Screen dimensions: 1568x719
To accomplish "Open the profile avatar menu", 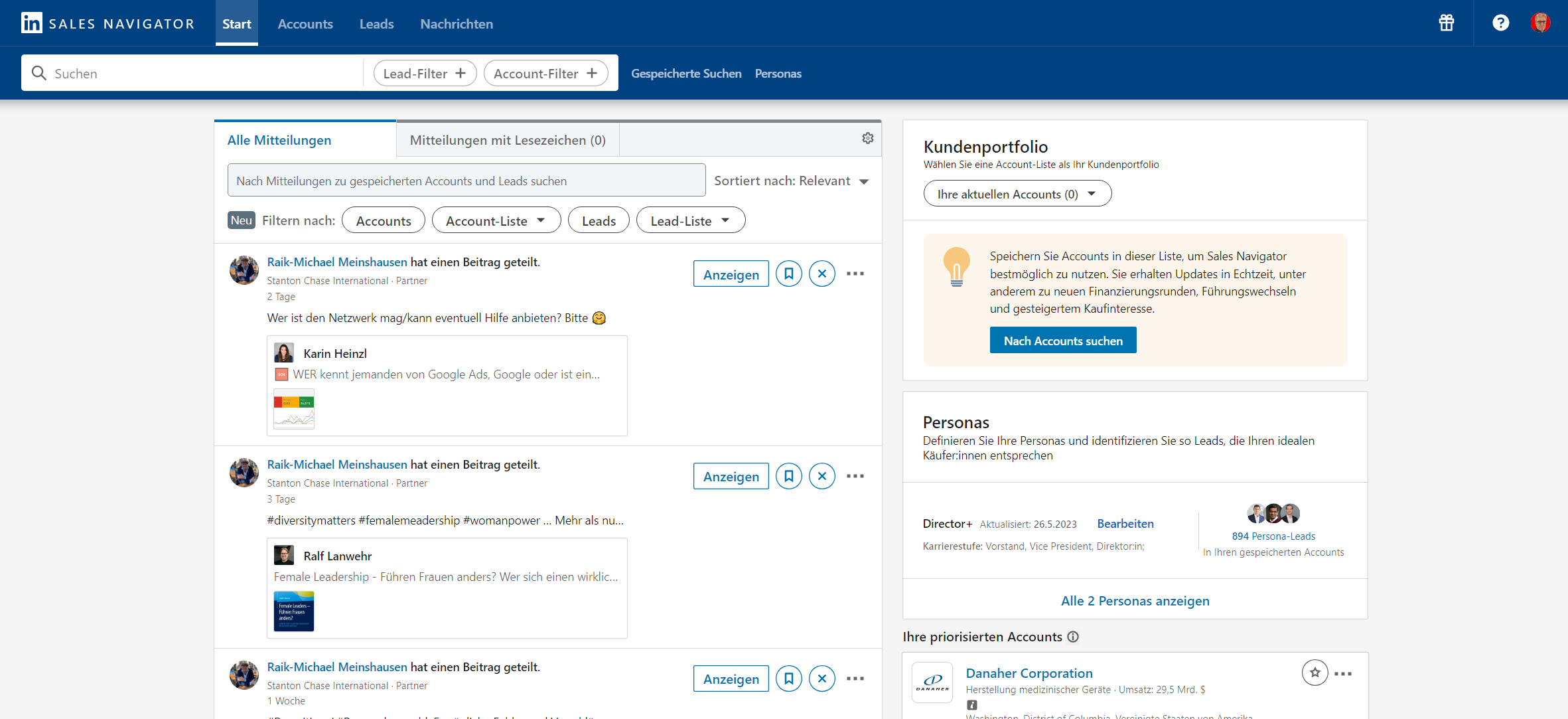I will 1540,23.
